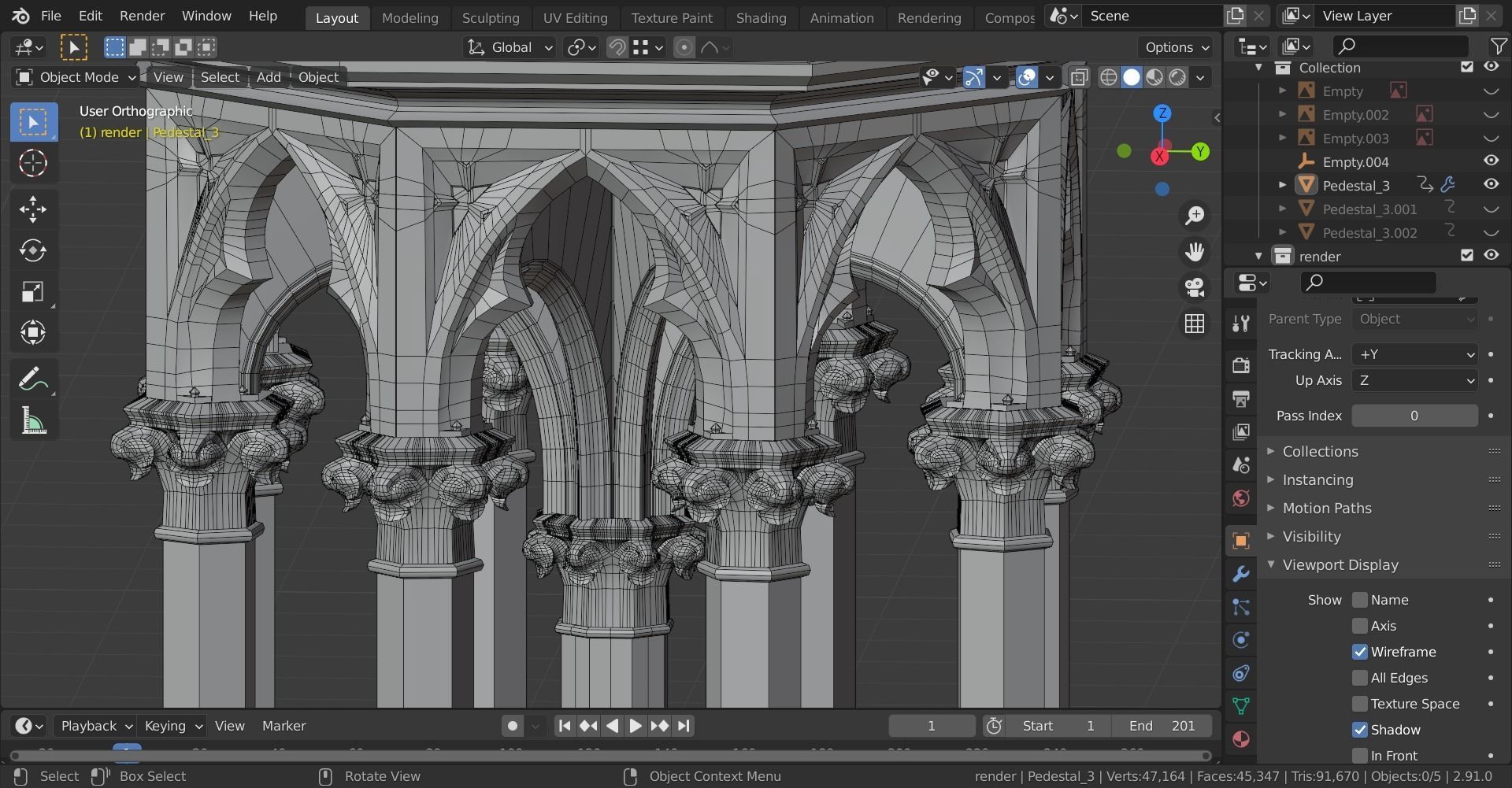Open the Object Data properties tab

tap(1241, 706)
